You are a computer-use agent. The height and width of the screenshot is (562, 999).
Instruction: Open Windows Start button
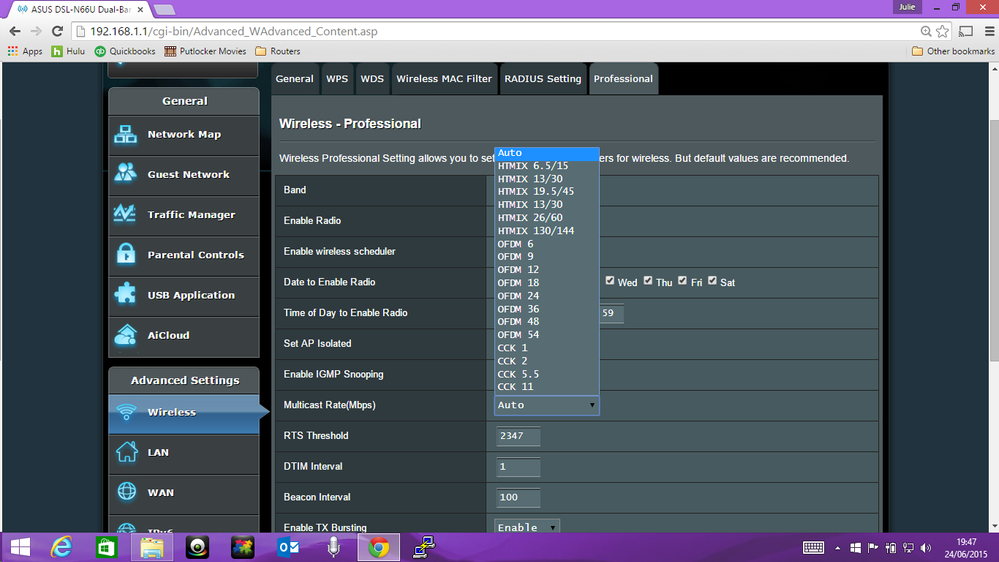coord(20,547)
